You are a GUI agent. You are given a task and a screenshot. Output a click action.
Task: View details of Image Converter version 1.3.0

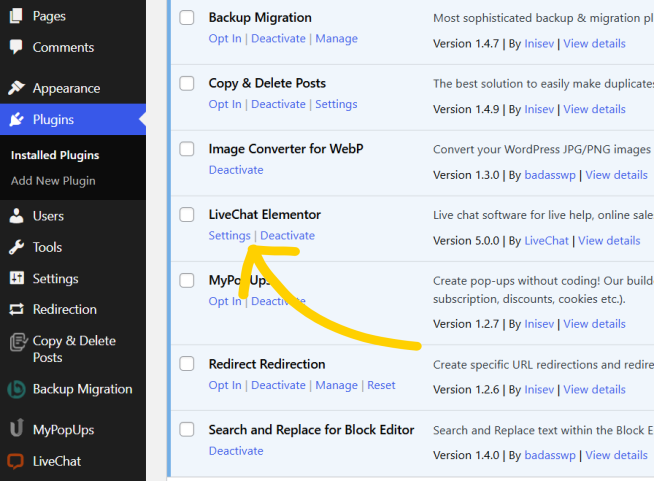coord(616,175)
